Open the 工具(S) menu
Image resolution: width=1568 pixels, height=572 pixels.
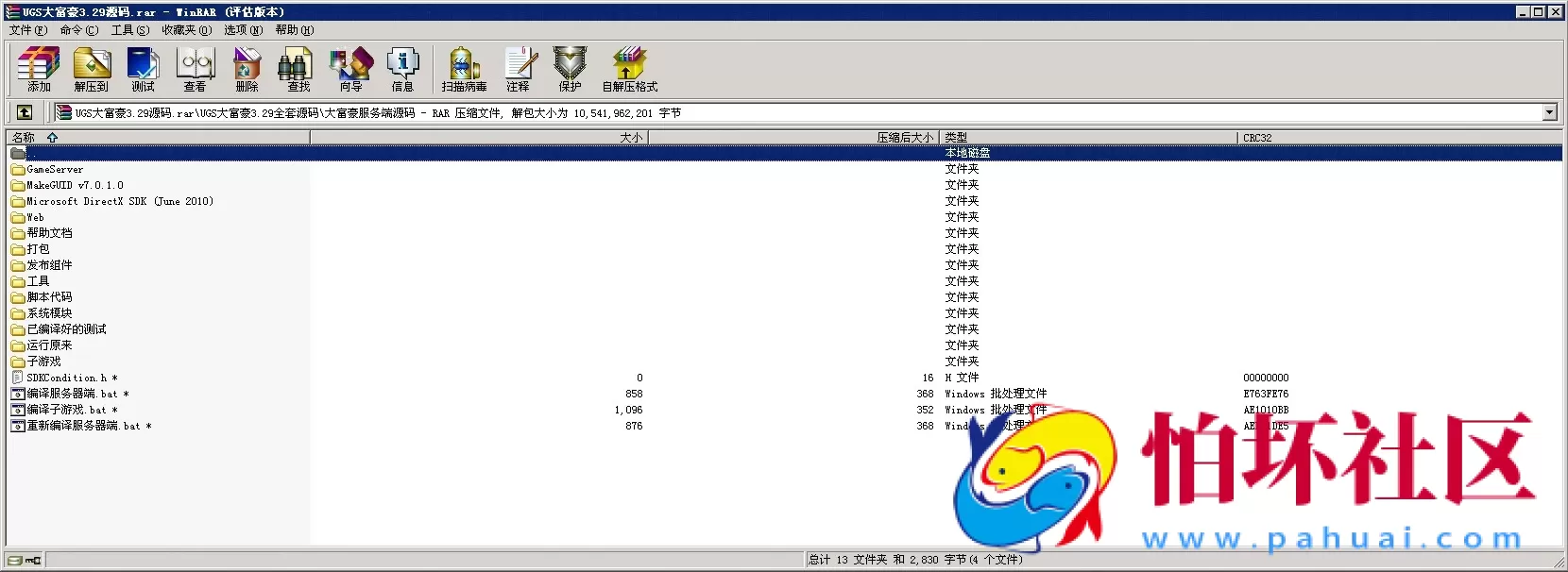[x=130, y=30]
